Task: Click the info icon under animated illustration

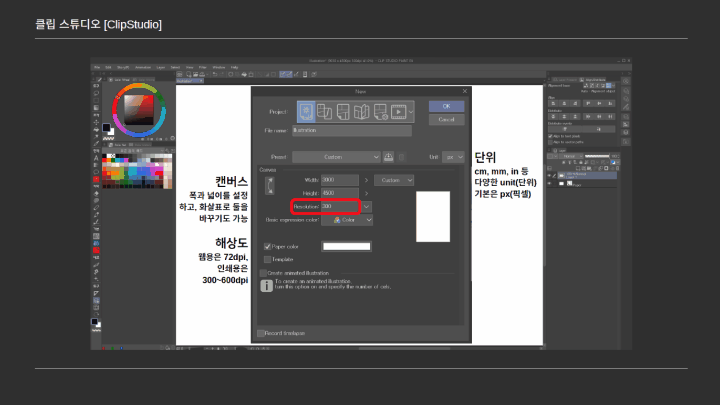Action: point(266,286)
